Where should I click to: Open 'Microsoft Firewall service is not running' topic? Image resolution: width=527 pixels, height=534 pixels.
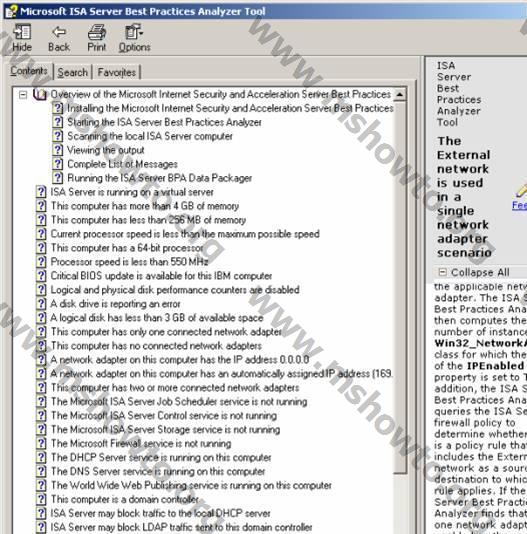coord(141,444)
